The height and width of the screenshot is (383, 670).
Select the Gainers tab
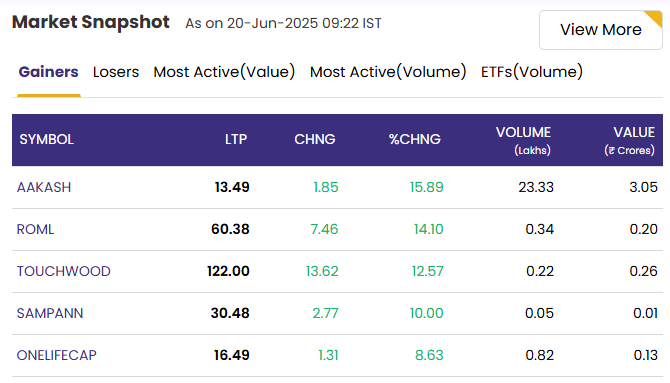pyautogui.click(x=49, y=72)
